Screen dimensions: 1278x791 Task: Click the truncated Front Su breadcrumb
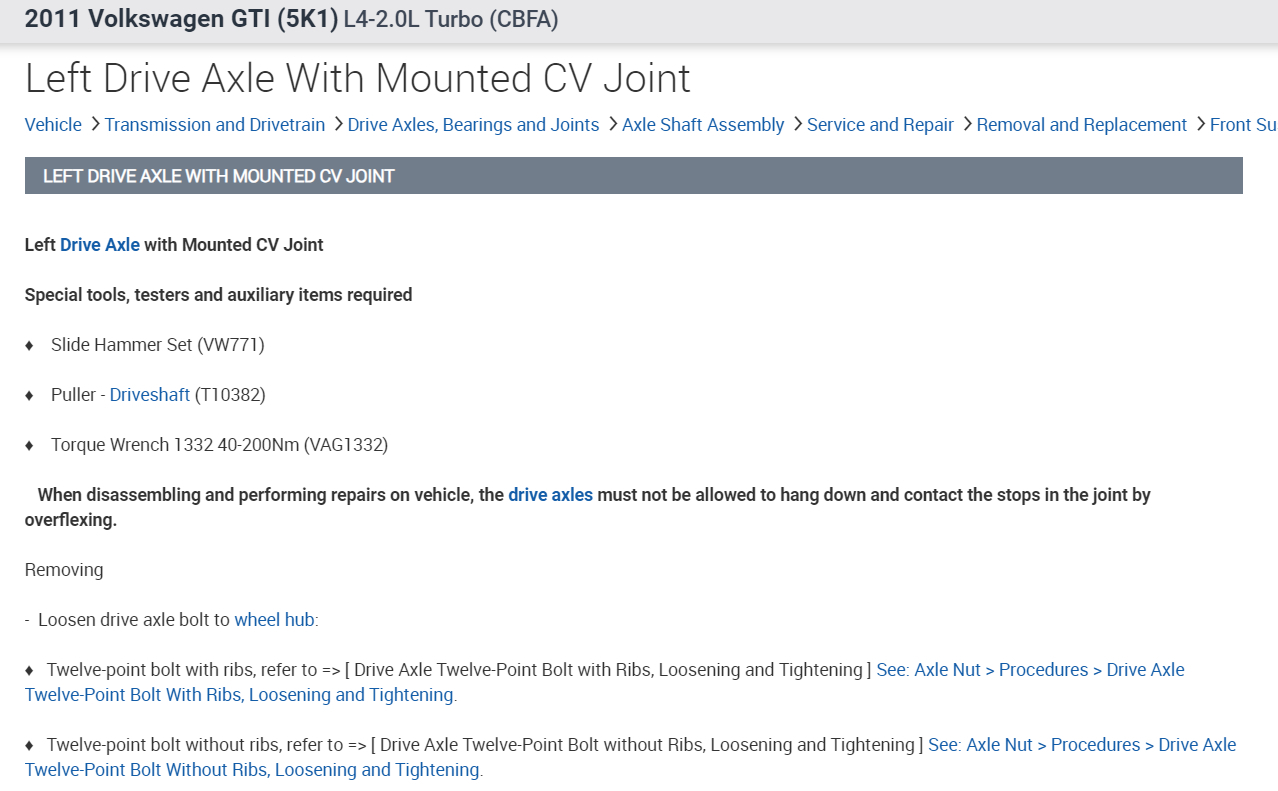coord(1243,125)
